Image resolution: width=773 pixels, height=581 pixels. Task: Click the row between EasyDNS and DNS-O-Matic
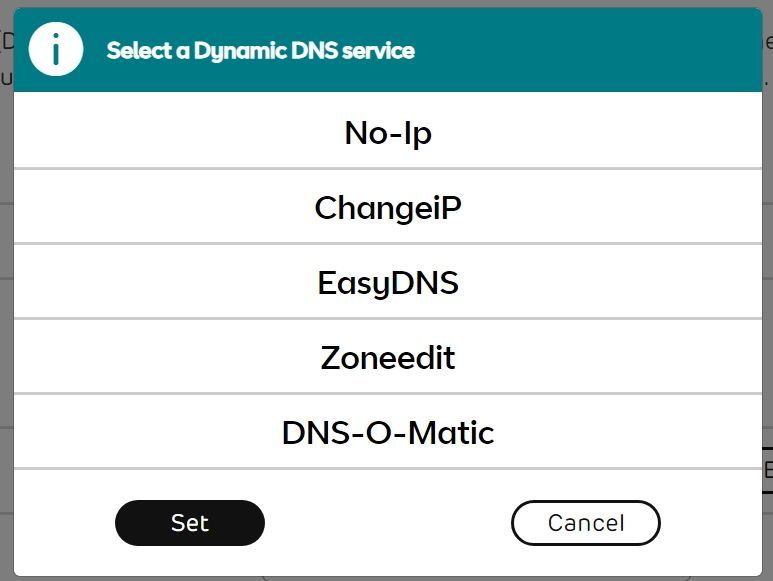(388, 357)
